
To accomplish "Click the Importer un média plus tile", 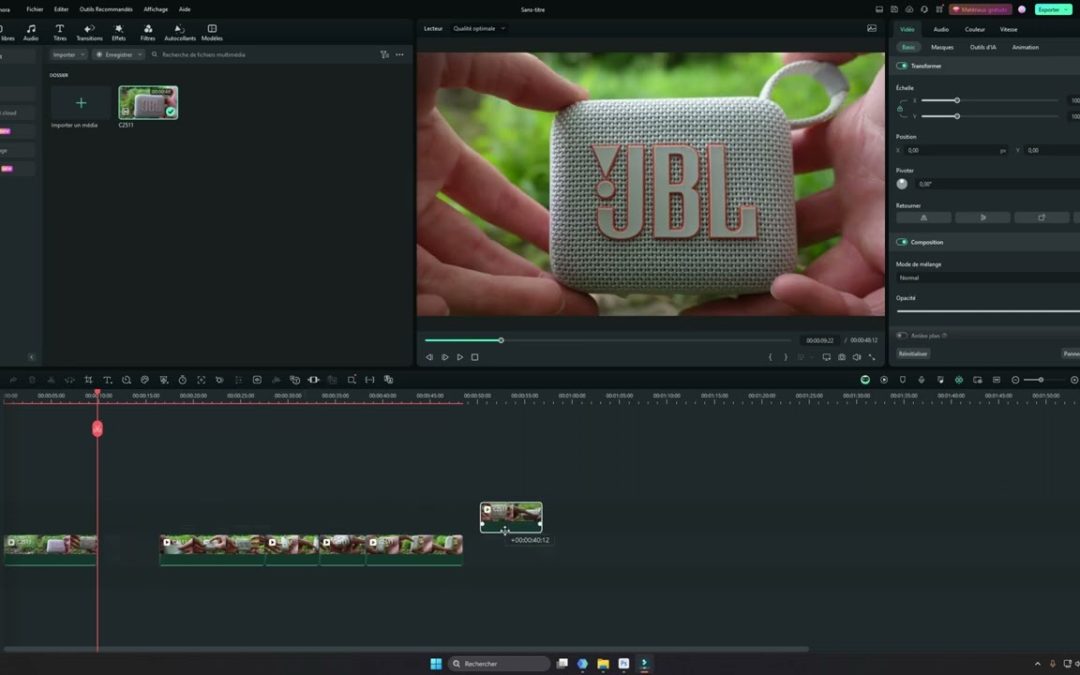I will 81,103.
